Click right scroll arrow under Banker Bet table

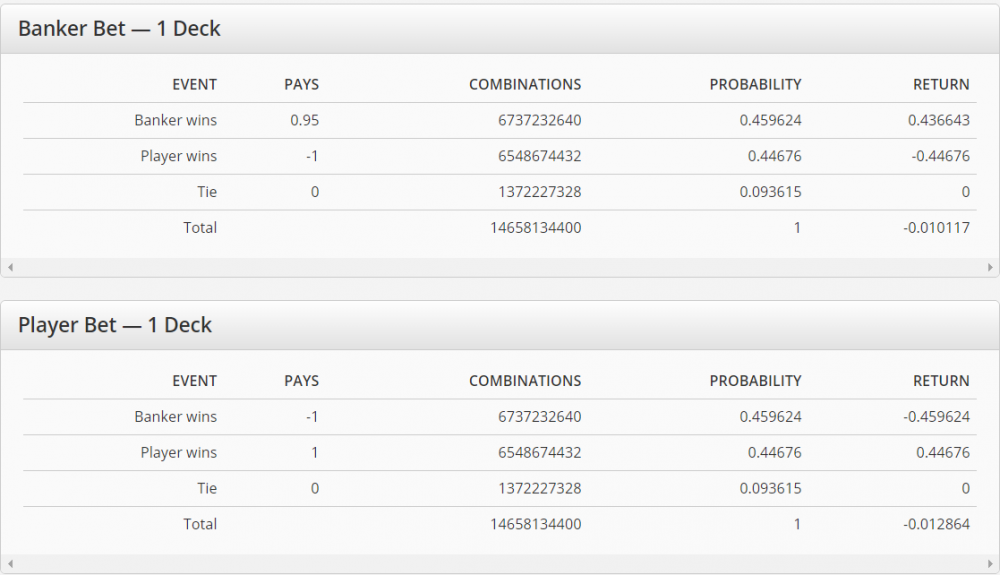[x=991, y=268]
